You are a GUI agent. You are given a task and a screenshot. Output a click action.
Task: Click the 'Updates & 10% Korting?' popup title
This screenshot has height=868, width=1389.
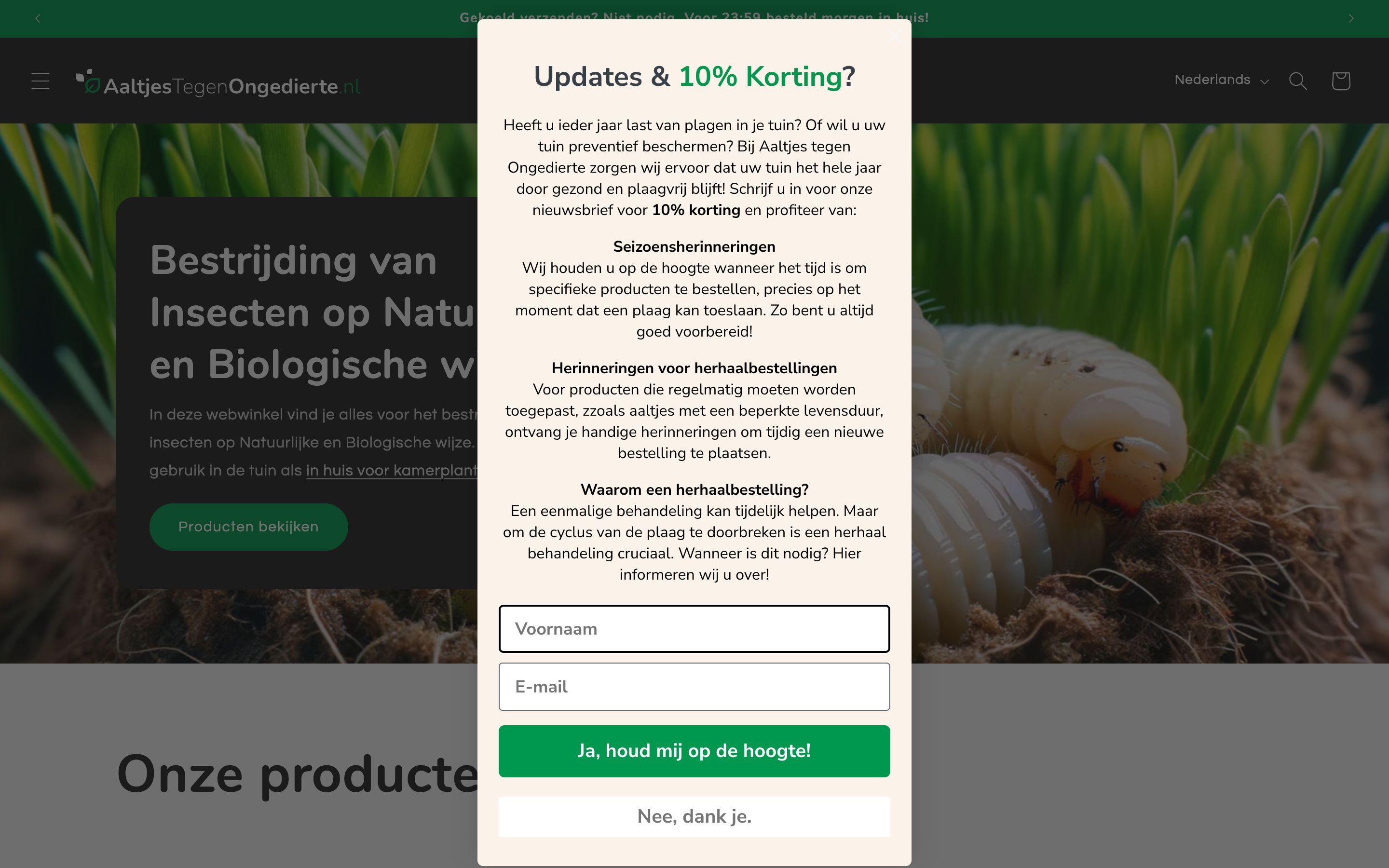tap(694, 76)
